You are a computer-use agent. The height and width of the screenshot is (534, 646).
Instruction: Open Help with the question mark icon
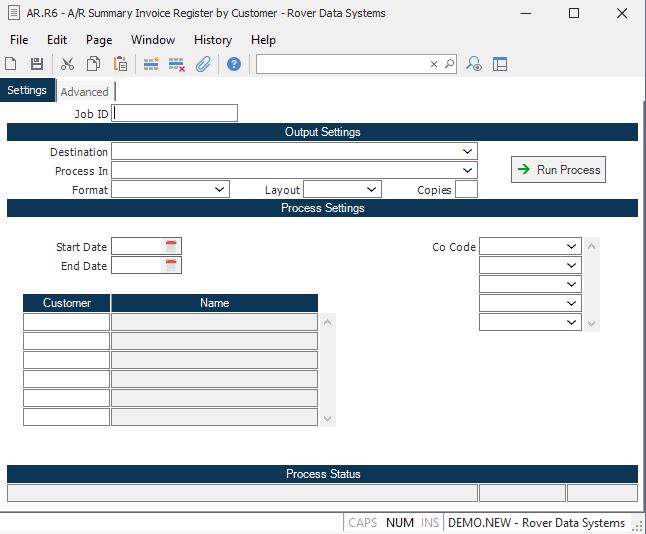[x=234, y=64]
